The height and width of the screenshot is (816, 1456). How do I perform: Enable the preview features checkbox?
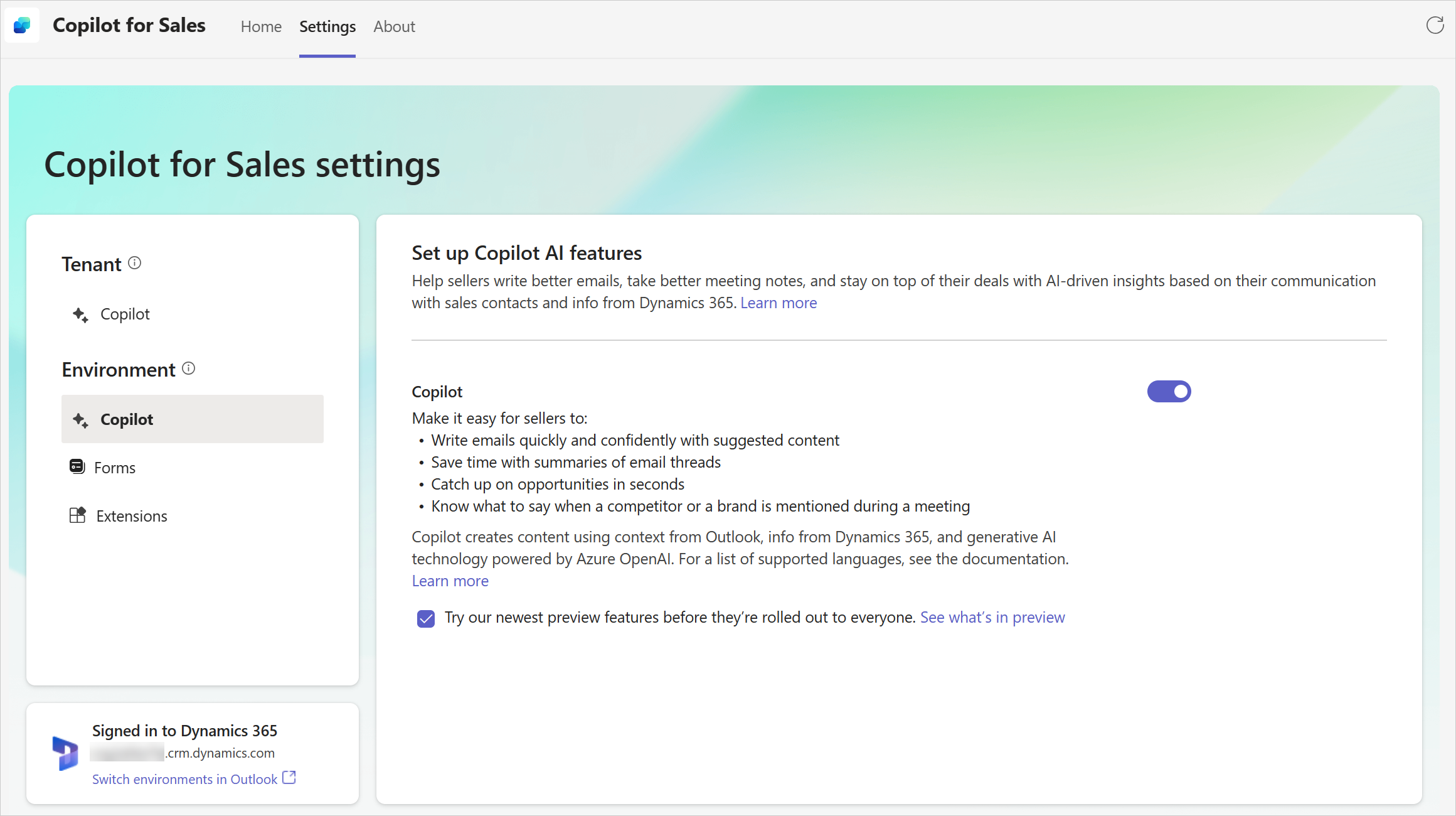click(426, 617)
